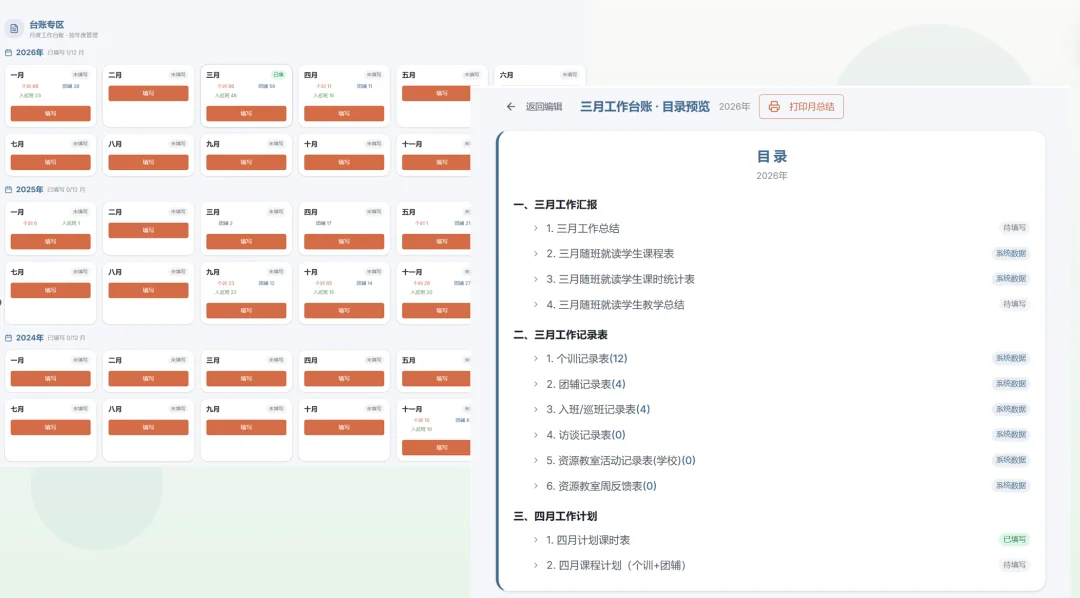Image resolution: width=1080 pixels, height=598 pixels.
Task: Expand the 6. 资源教室周反馈表(0) chevron
Action: (536, 486)
